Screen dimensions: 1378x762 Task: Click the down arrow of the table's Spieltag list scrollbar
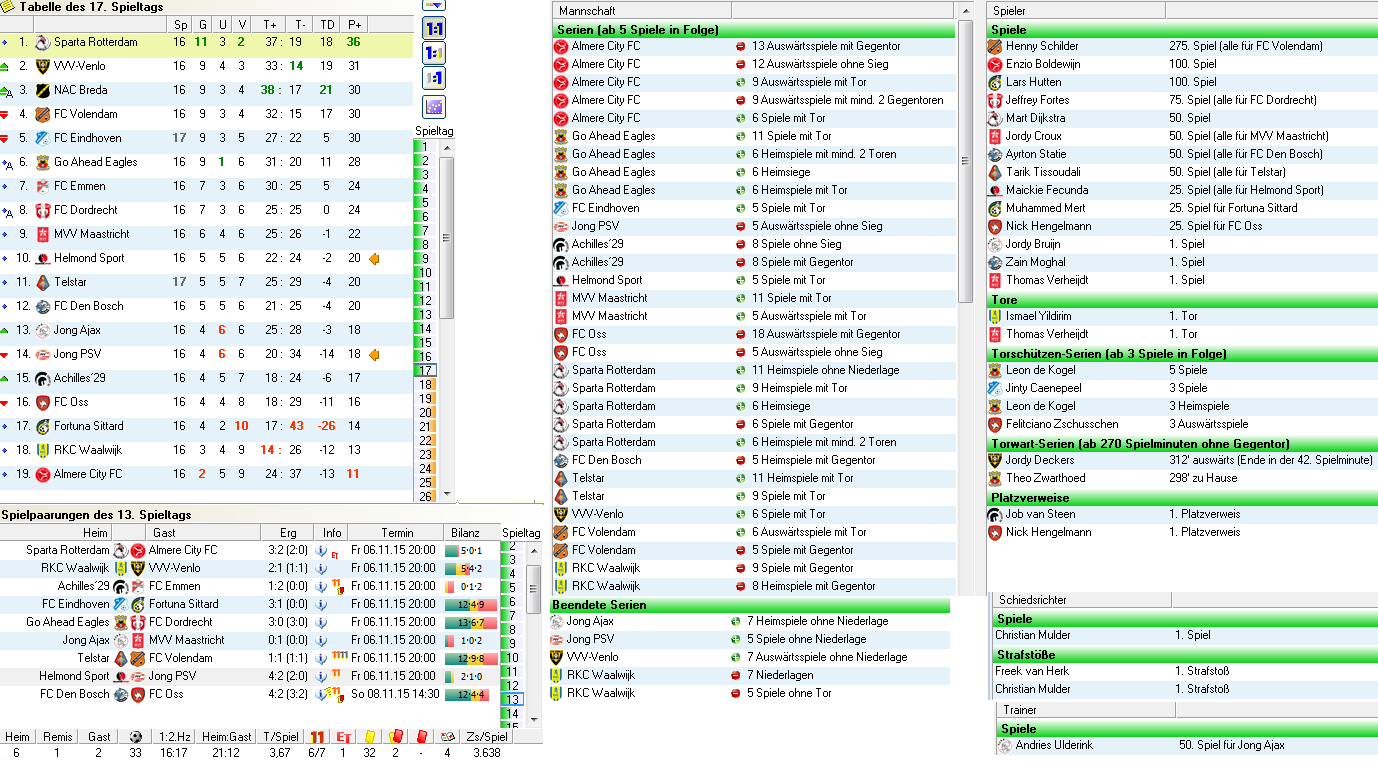click(x=447, y=494)
